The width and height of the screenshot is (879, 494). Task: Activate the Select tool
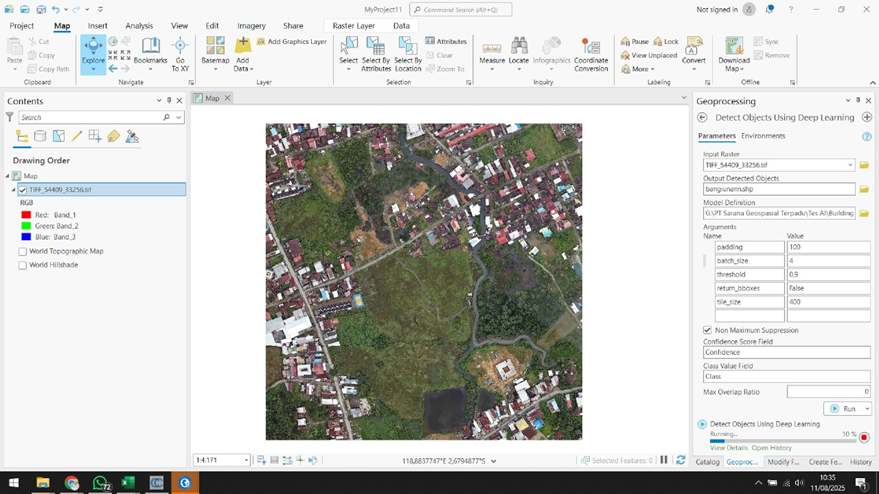point(348,54)
